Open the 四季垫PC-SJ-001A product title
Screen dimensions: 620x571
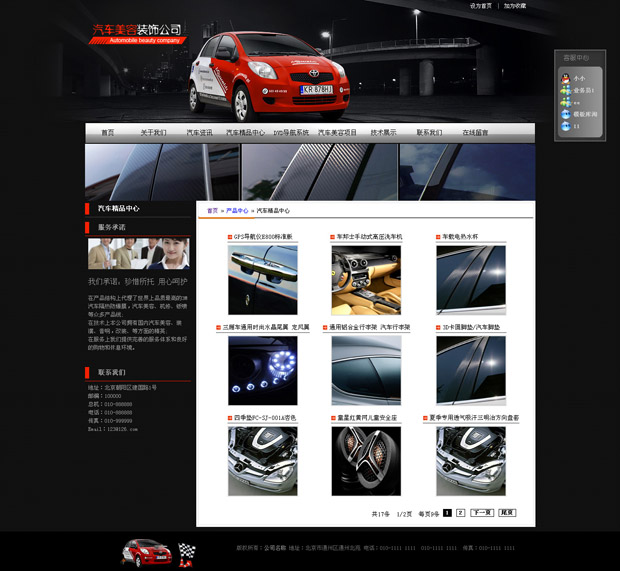point(265,418)
